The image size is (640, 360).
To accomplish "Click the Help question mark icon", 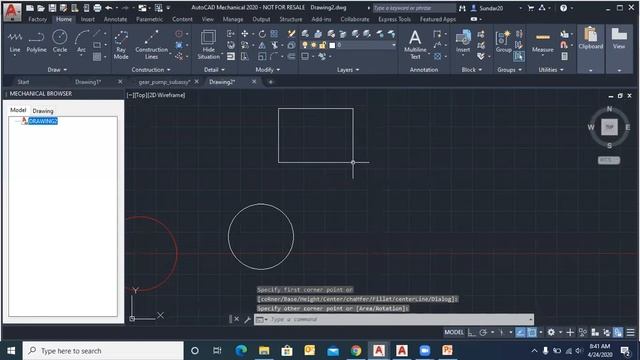I will [x=563, y=8].
